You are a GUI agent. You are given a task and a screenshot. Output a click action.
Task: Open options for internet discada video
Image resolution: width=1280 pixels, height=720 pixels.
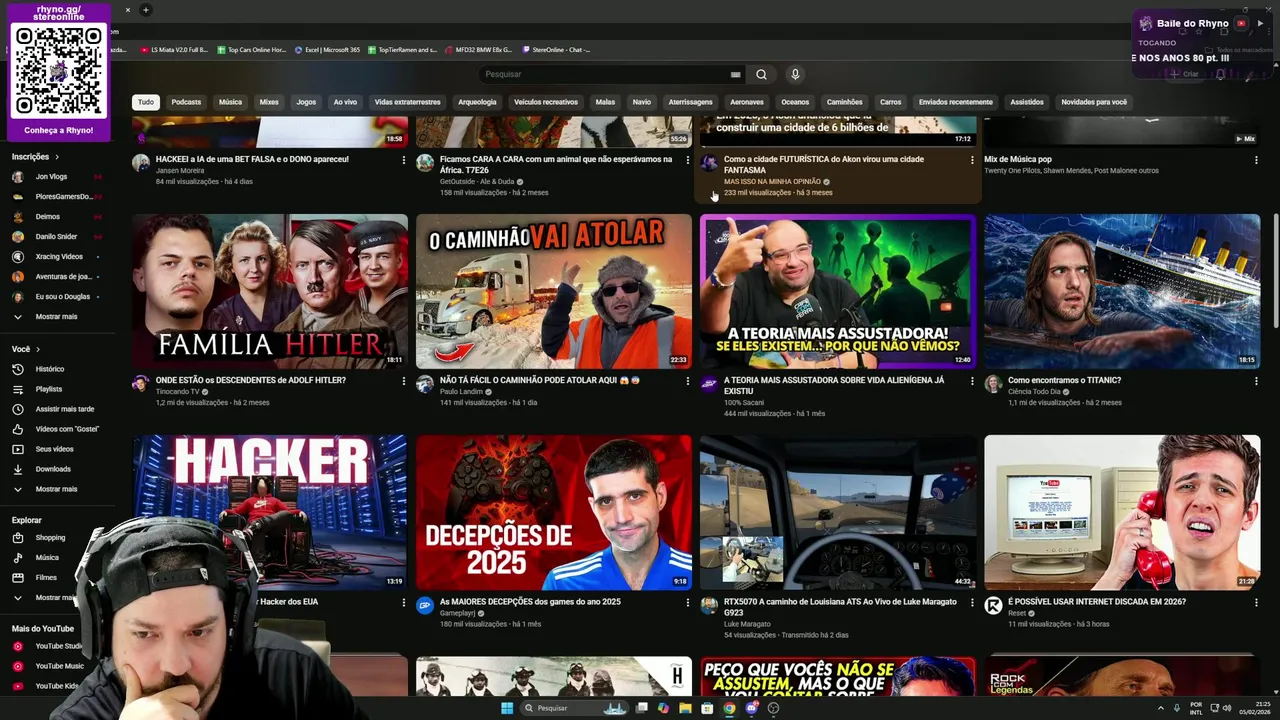click(1256, 603)
